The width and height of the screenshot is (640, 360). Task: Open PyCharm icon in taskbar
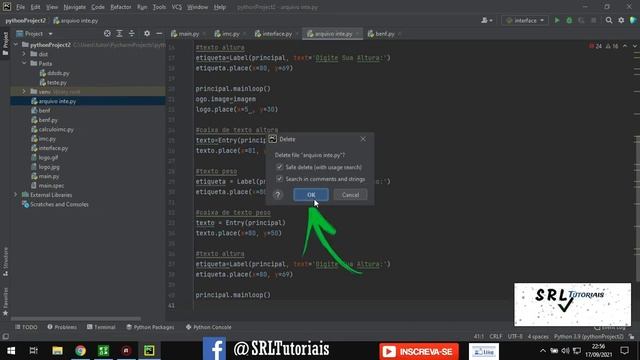tap(149, 351)
